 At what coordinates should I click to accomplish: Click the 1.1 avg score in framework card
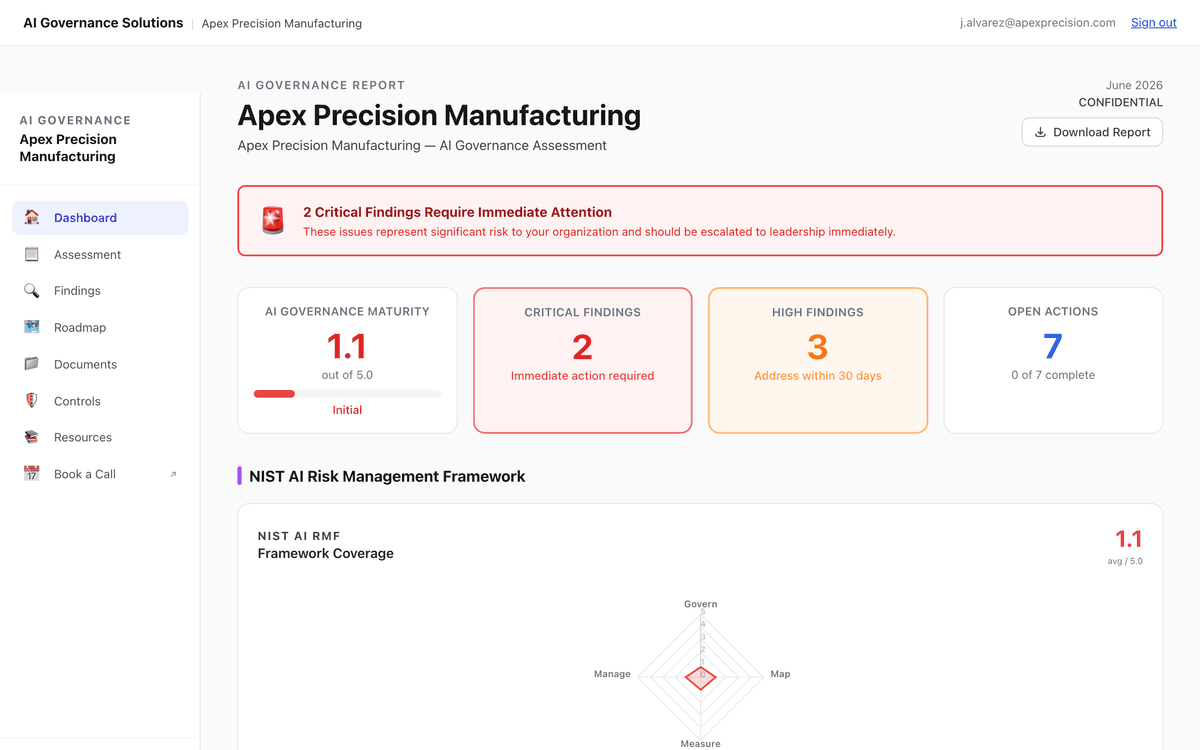pos(1128,539)
